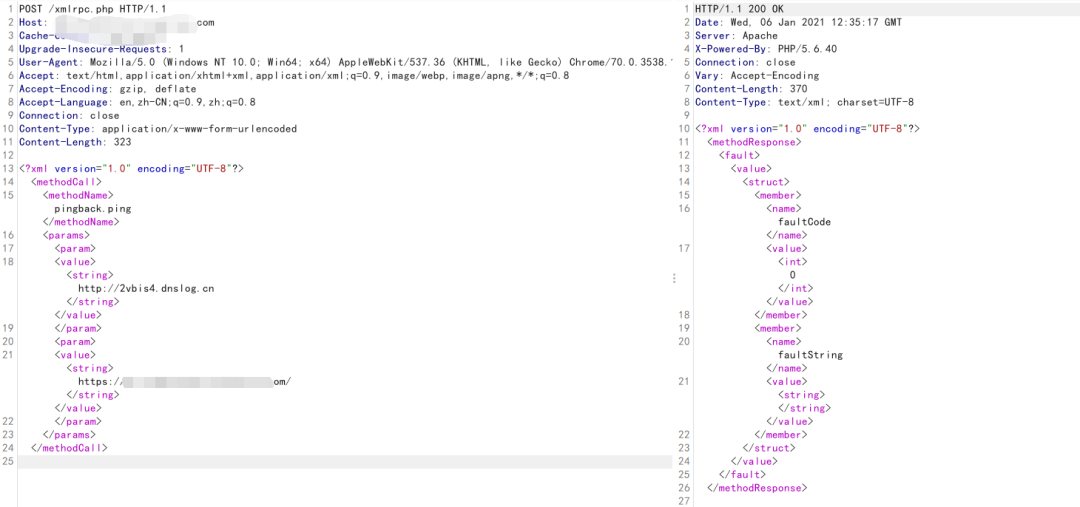Screen dimensions: 1080x507
Task: Click the closing </params> tag
Action: 69,435
